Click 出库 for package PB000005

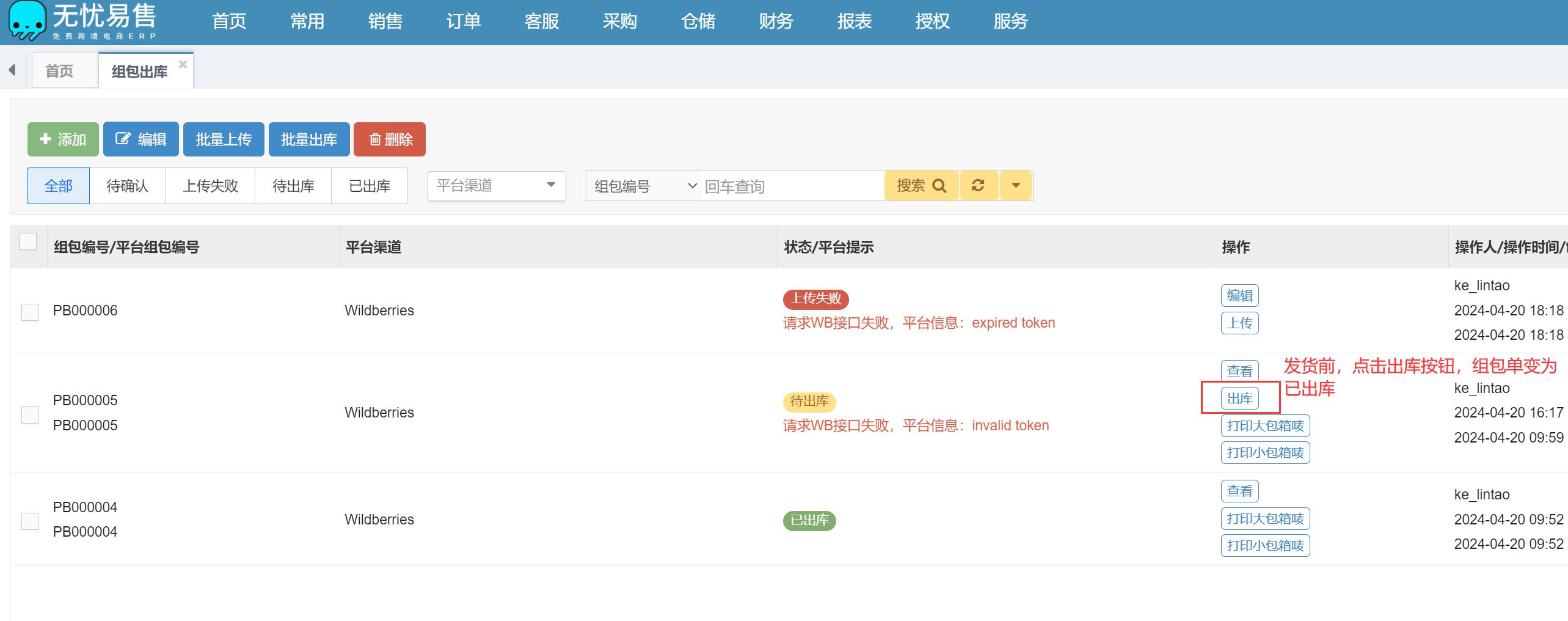click(x=1239, y=399)
